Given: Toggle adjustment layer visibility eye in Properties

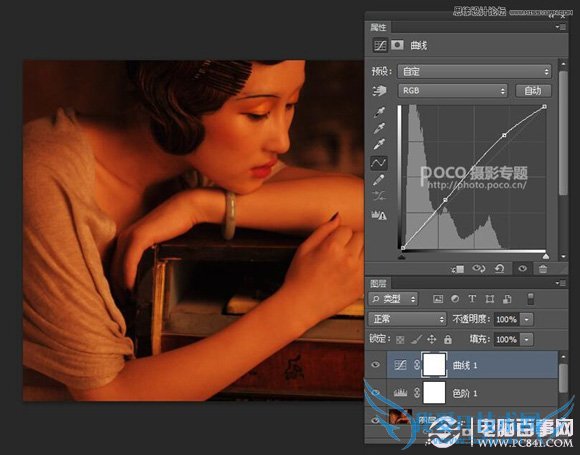Looking at the screenshot, I should [x=522, y=269].
